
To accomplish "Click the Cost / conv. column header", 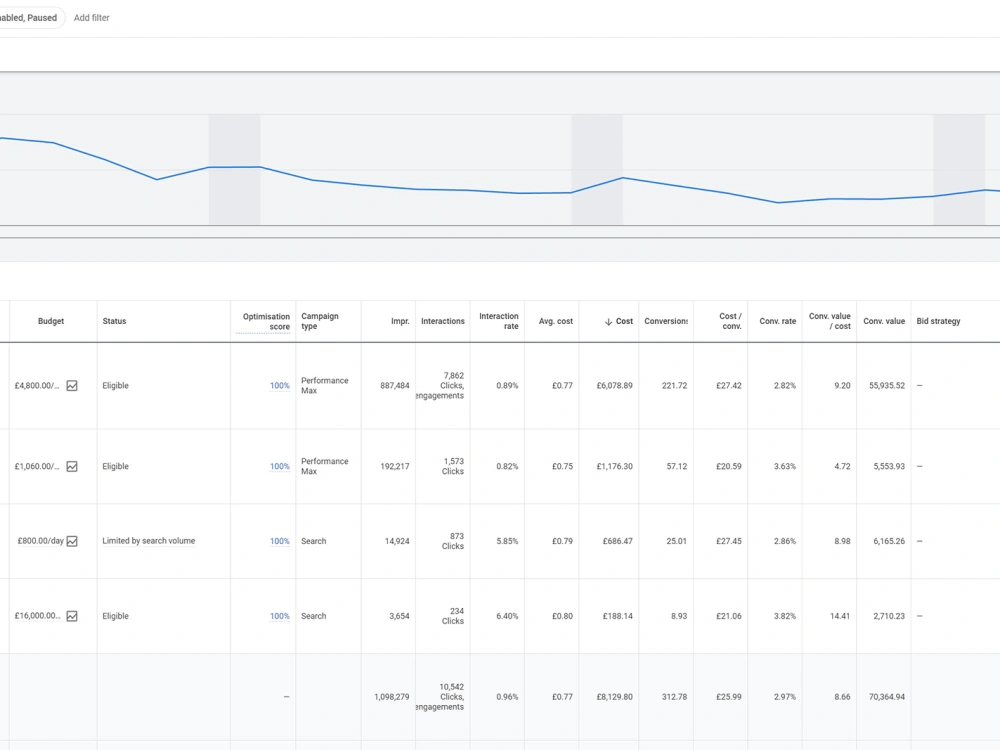I will coord(730,321).
